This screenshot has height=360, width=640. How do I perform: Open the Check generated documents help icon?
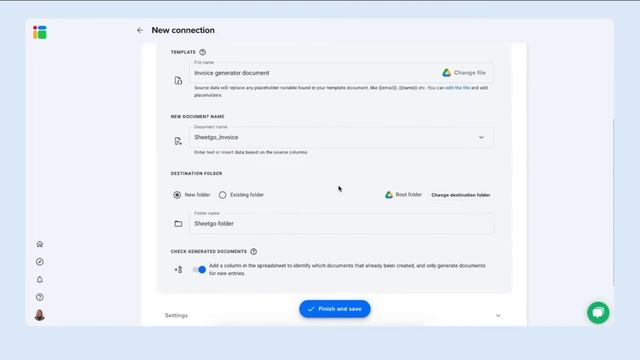click(253, 251)
